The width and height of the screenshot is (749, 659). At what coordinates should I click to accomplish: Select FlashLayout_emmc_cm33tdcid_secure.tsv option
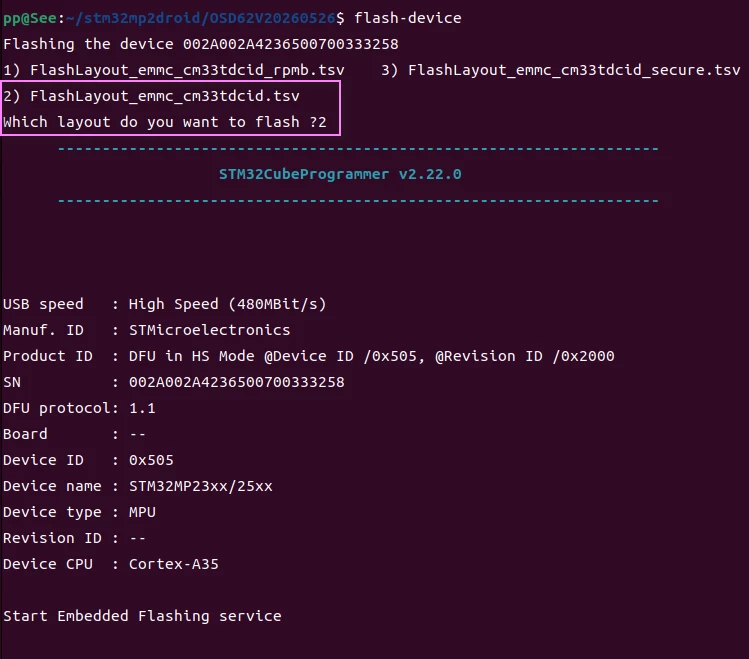560,70
